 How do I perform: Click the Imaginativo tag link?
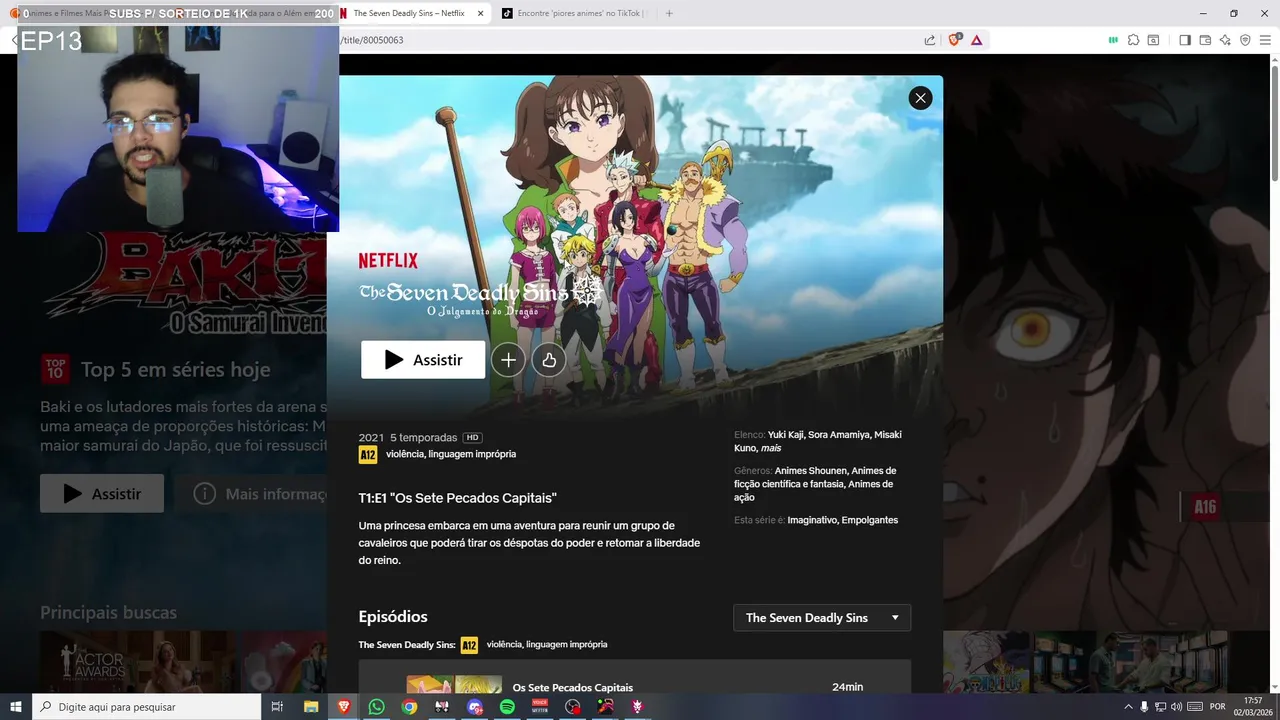point(811,520)
